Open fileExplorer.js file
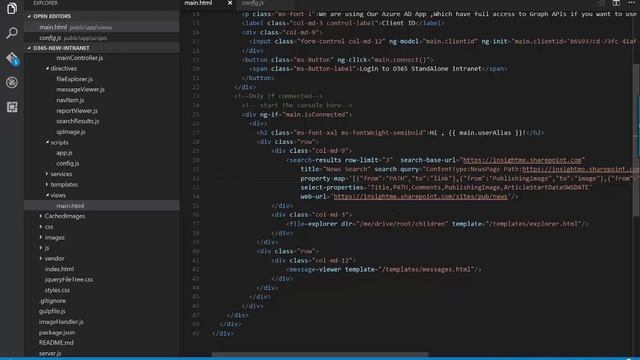 click(75, 79)
